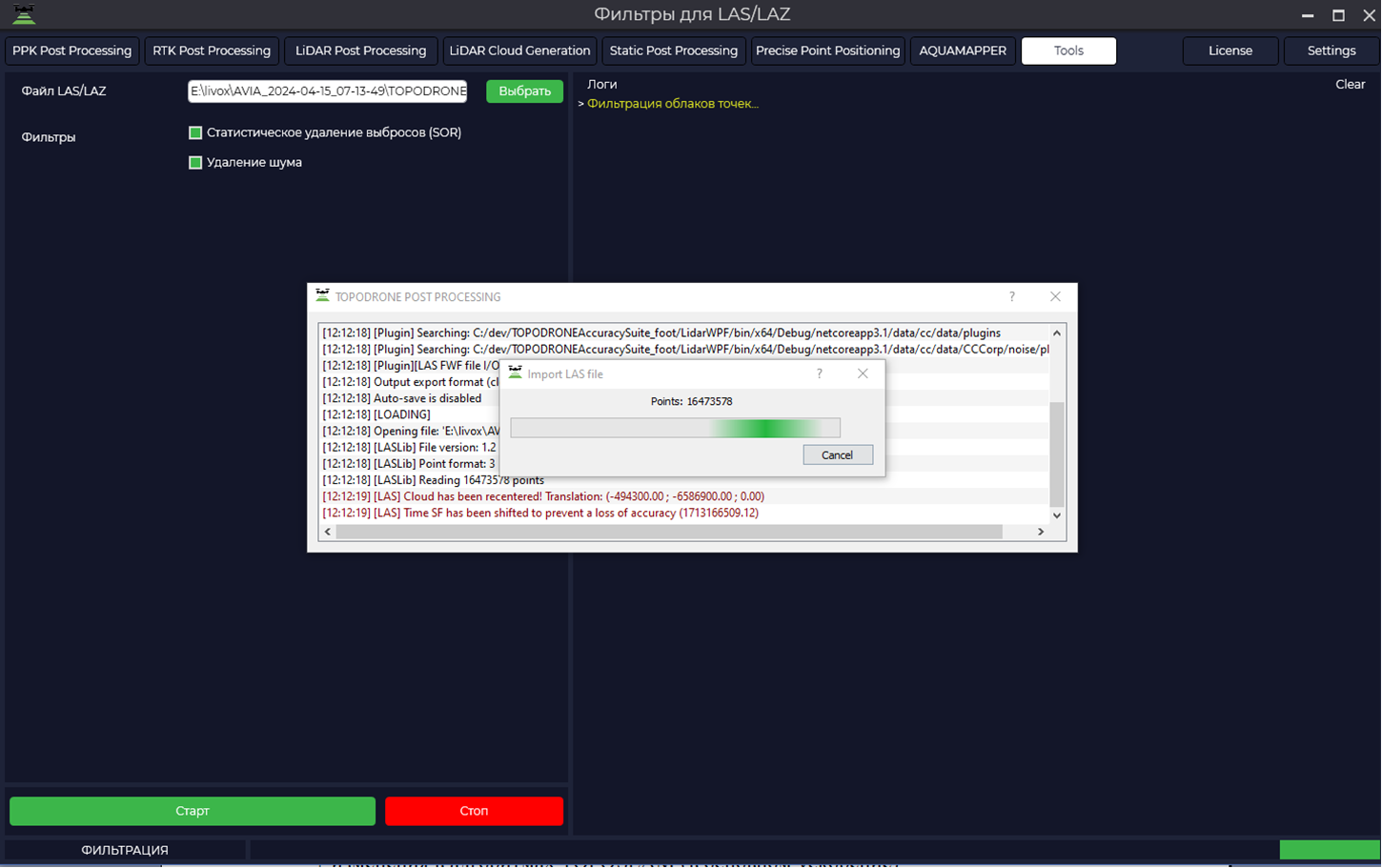Click the drone icon of TOPODRONE POST PROCESSING dialog
1382x868 pixels.
coord(323,296)
